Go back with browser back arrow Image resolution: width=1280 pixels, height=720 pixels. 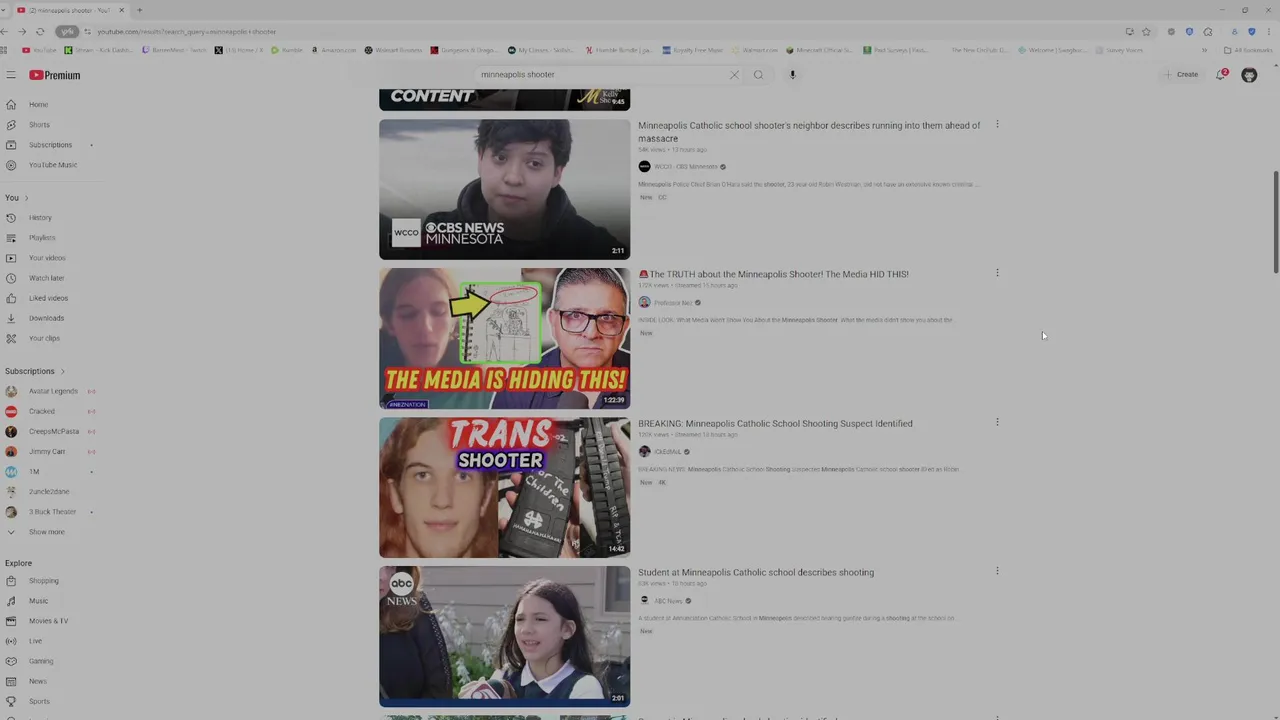[6, 32]
